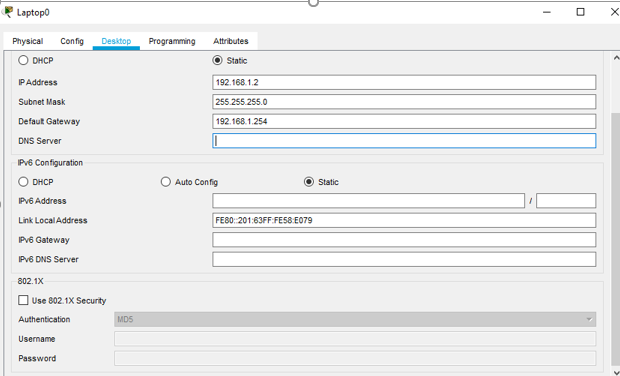The height and width of the screenshot is (376, 620).
Task: Enable Use 802.1X Security checkbox
Action: click(23, 300)
